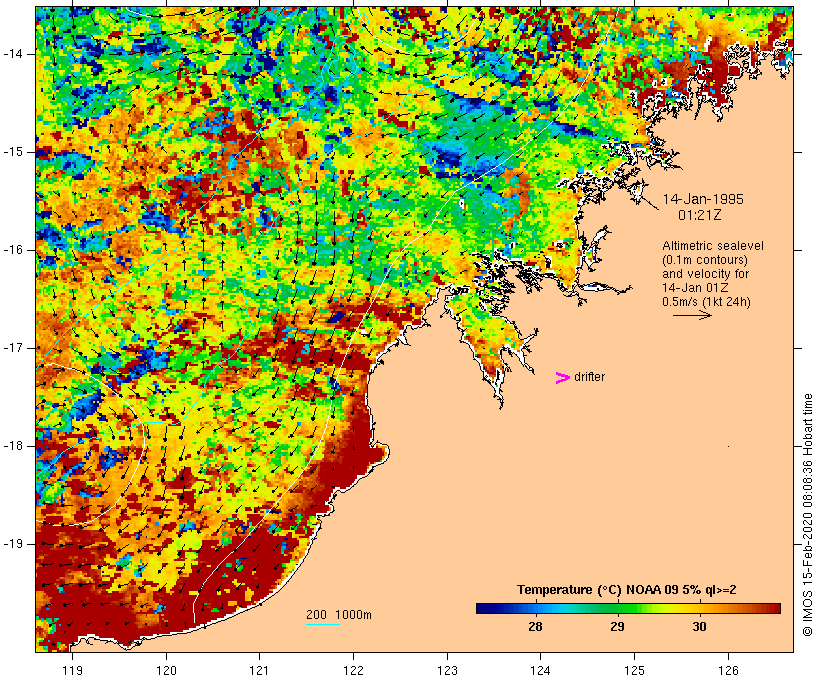Click longitude axis label 123
Screen dimensions: 820x680
tap(447, 671)
